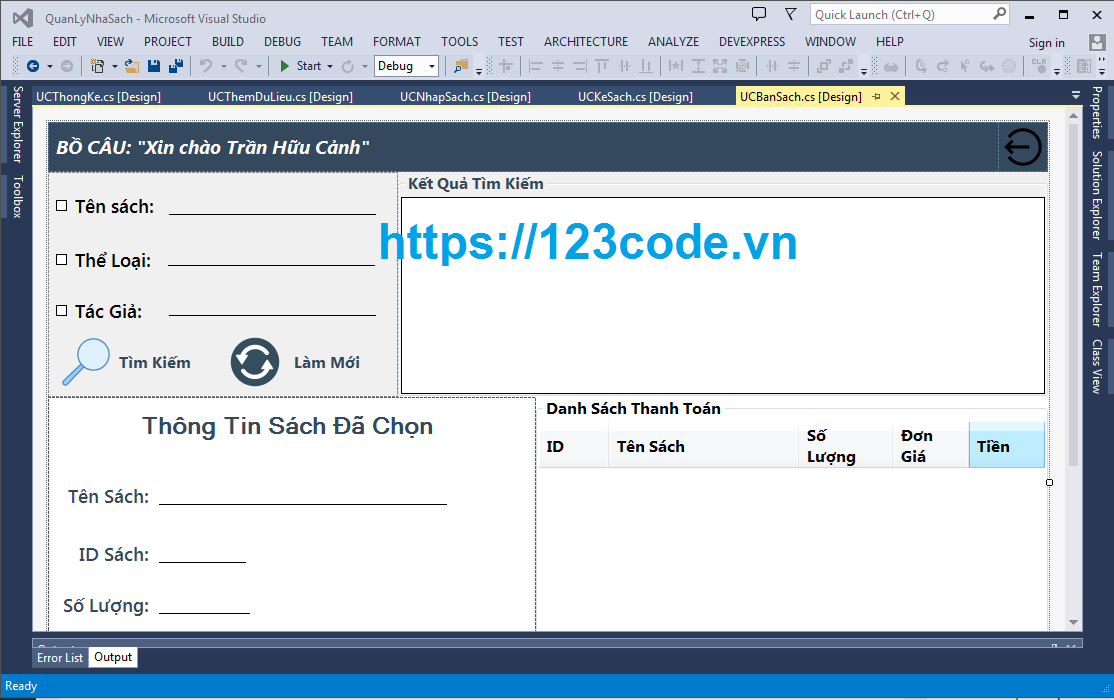Viewport: 1114px width, 700px height.
Task: Open the DEVEXPRESS menu
Action: (752, 41)
